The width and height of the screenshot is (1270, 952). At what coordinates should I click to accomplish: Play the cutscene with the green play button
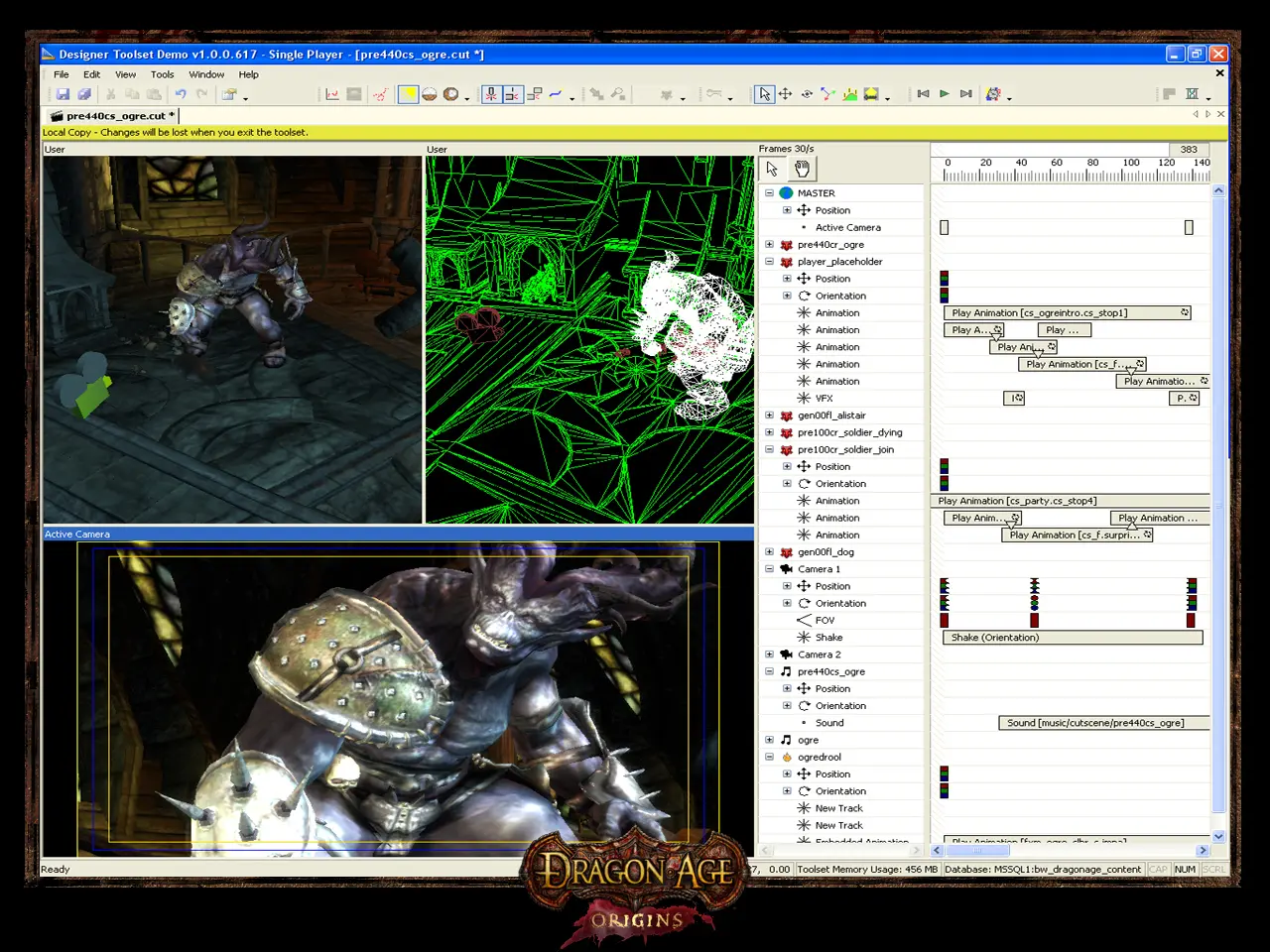coord(945,94)
